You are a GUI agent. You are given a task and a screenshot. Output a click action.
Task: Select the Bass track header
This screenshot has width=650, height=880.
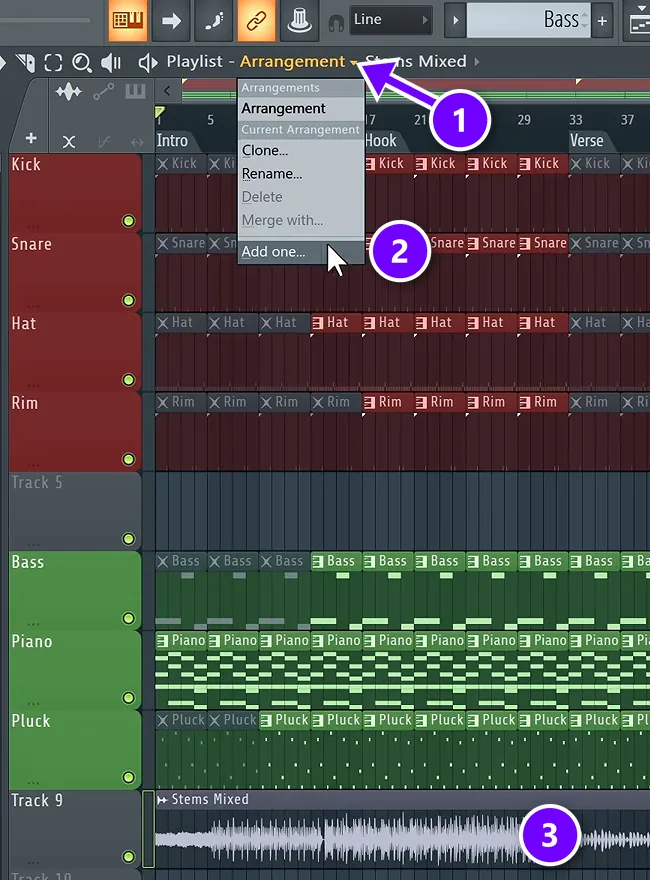tap(75, 590)
